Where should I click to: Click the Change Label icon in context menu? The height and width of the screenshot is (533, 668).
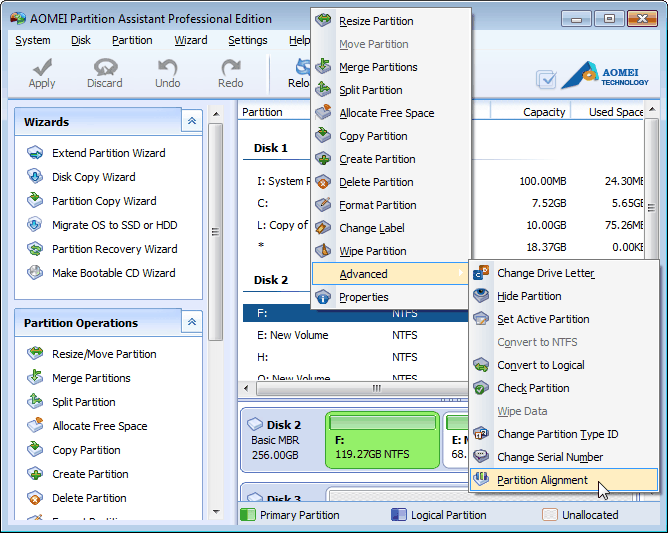(x=323, y=228)
